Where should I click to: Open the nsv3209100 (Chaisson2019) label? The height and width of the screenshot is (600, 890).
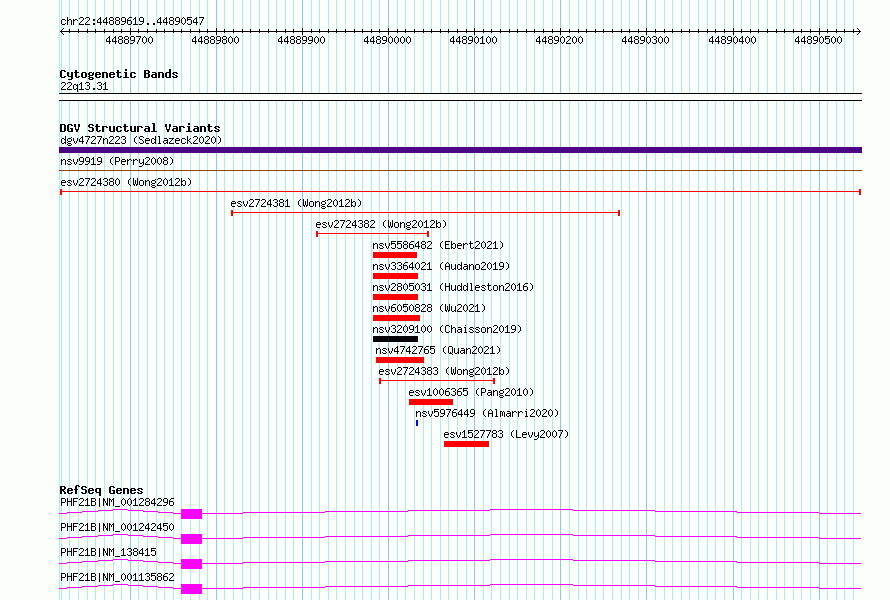click(x=447, y=329)
